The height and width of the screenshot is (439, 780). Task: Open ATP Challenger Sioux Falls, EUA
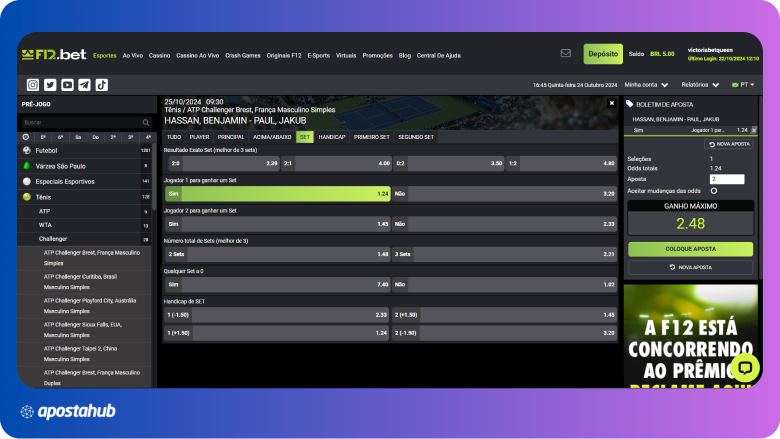(85, 330)
